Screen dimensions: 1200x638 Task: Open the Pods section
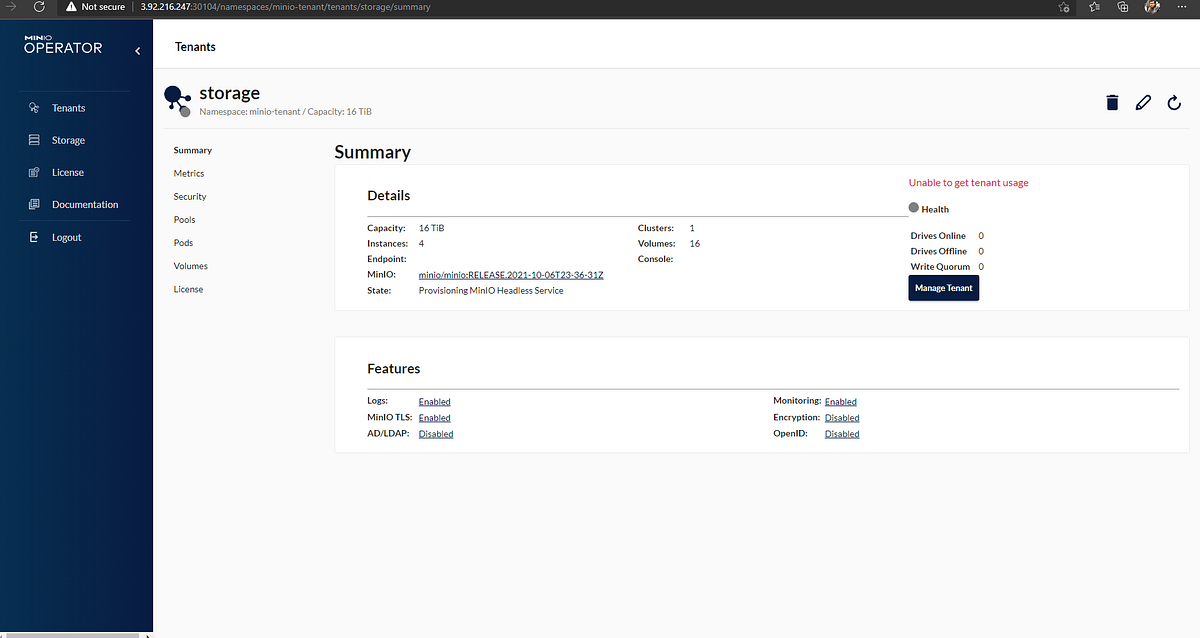[184, 242]
